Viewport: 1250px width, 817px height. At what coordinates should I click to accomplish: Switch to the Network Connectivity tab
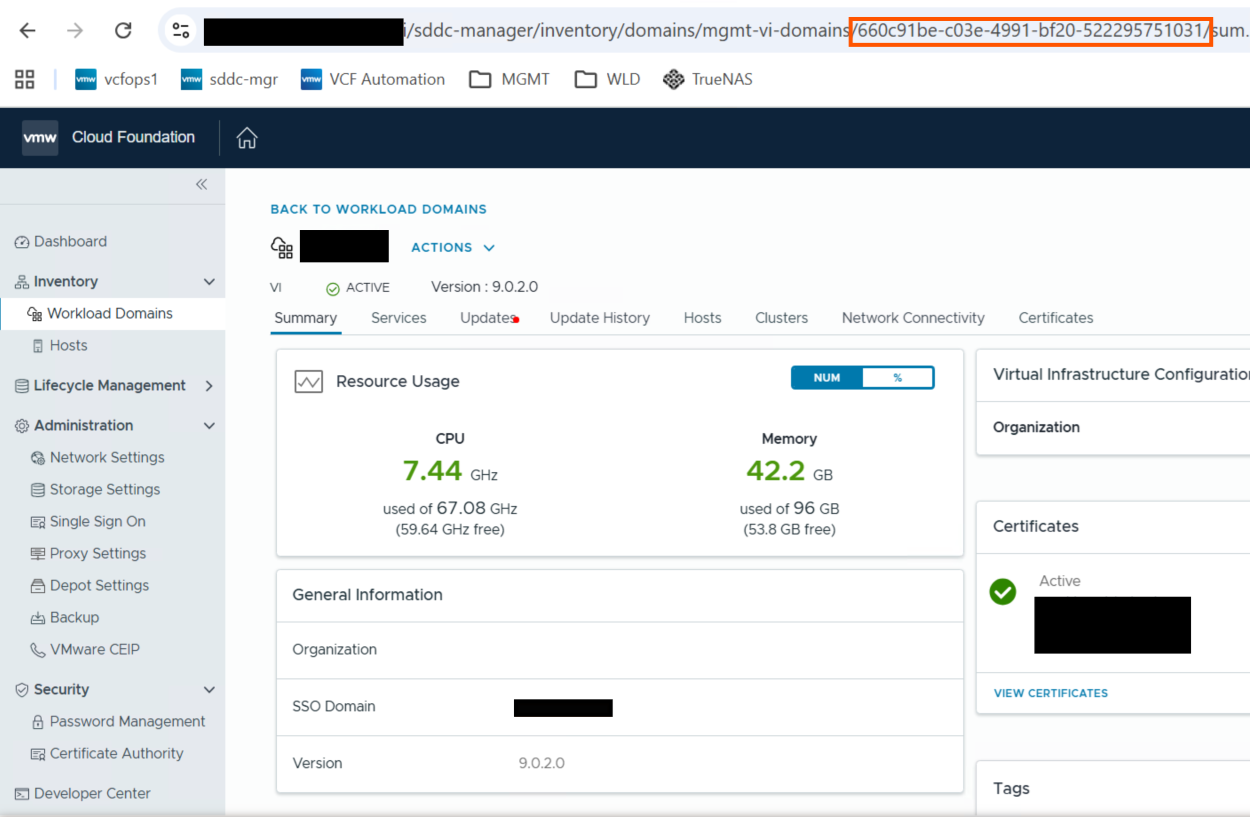click(913, 318)
